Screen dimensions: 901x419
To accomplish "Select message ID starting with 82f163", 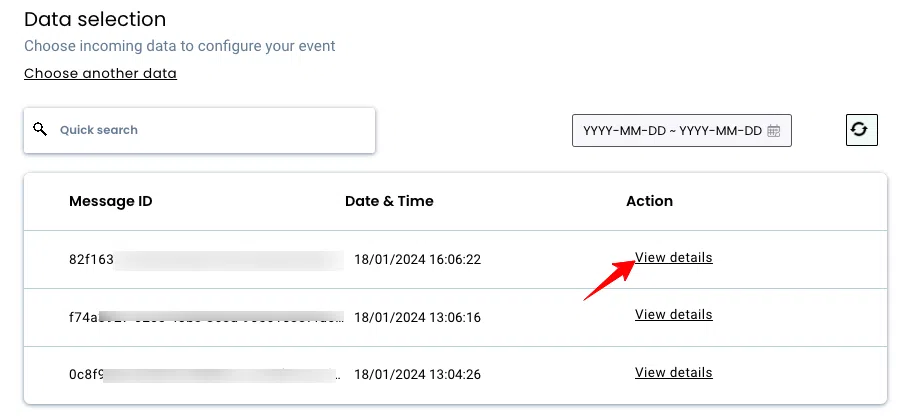I will 206,260.
